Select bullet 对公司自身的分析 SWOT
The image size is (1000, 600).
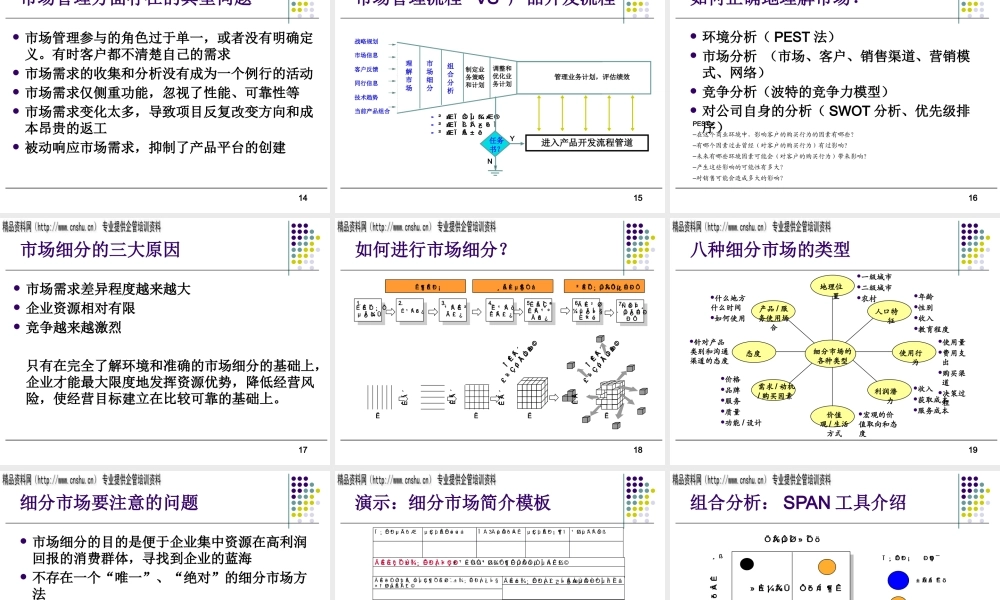click(836, 118)
